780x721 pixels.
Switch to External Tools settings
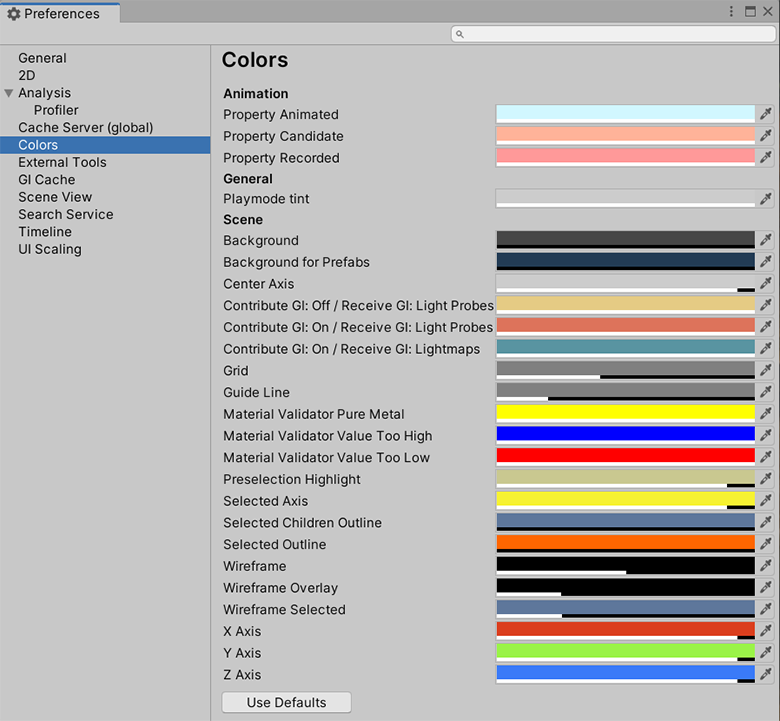tap(62, 162)
